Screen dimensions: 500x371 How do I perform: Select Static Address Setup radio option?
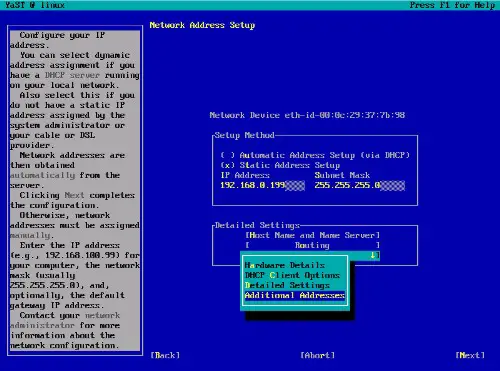[280, 165]
